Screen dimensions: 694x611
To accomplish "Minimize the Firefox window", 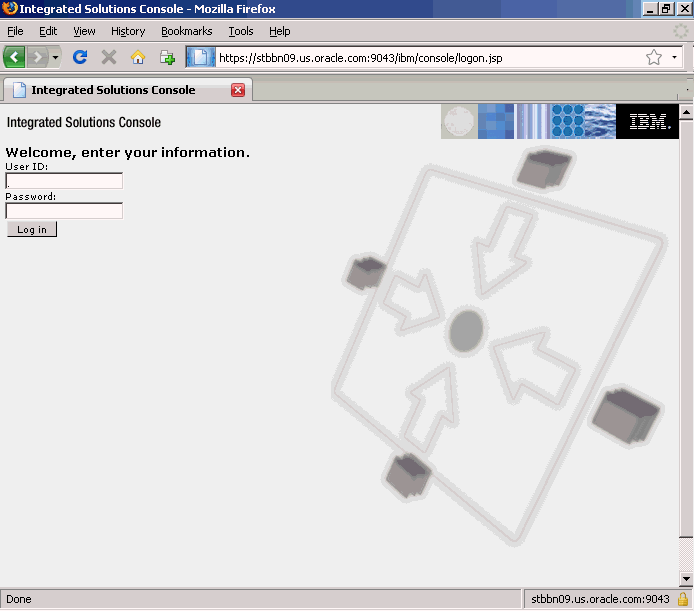I will tap(650, 8).
